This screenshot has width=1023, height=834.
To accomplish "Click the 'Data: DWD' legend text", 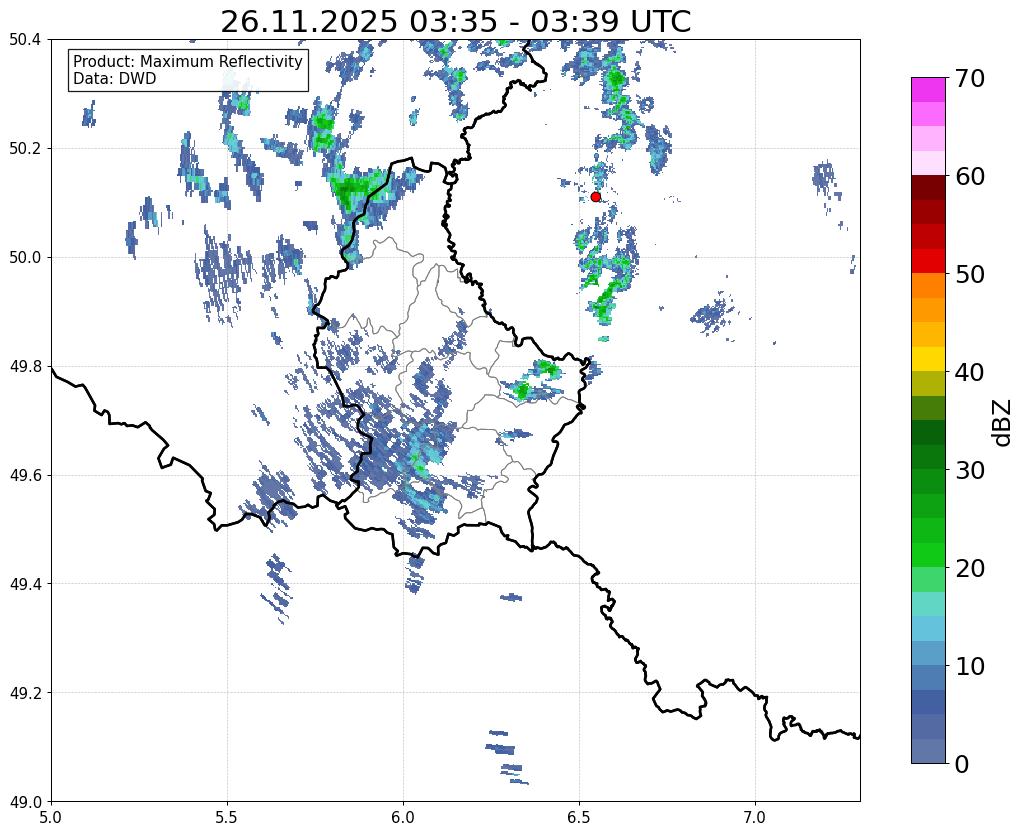I will click(x=115, y=79).
